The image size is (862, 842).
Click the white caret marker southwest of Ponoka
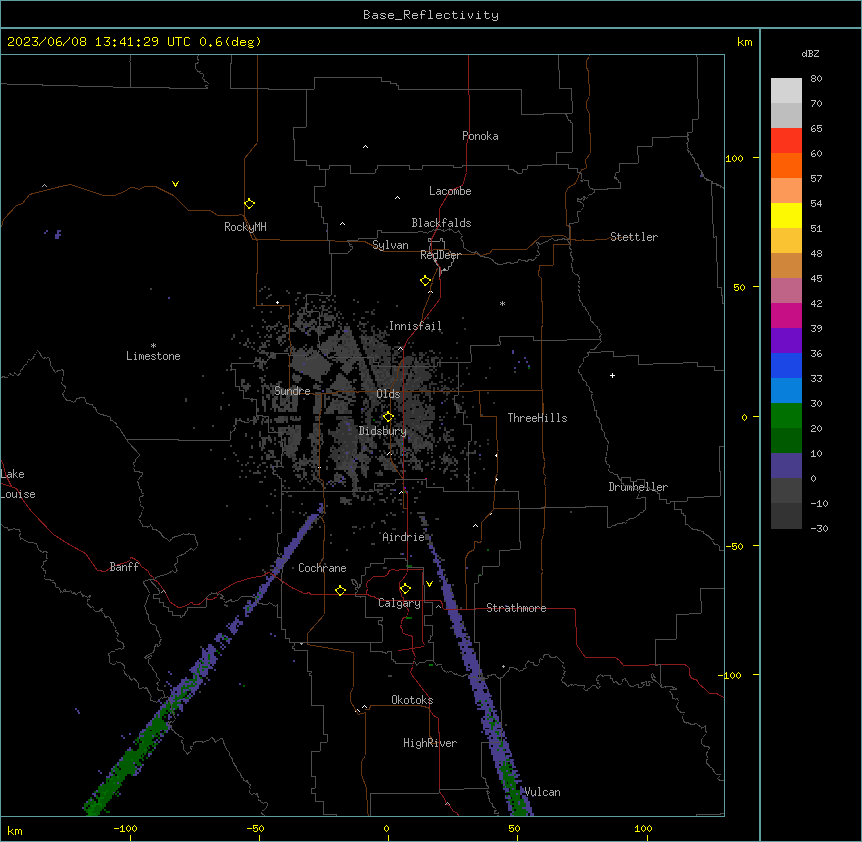(x=366, y=147)
